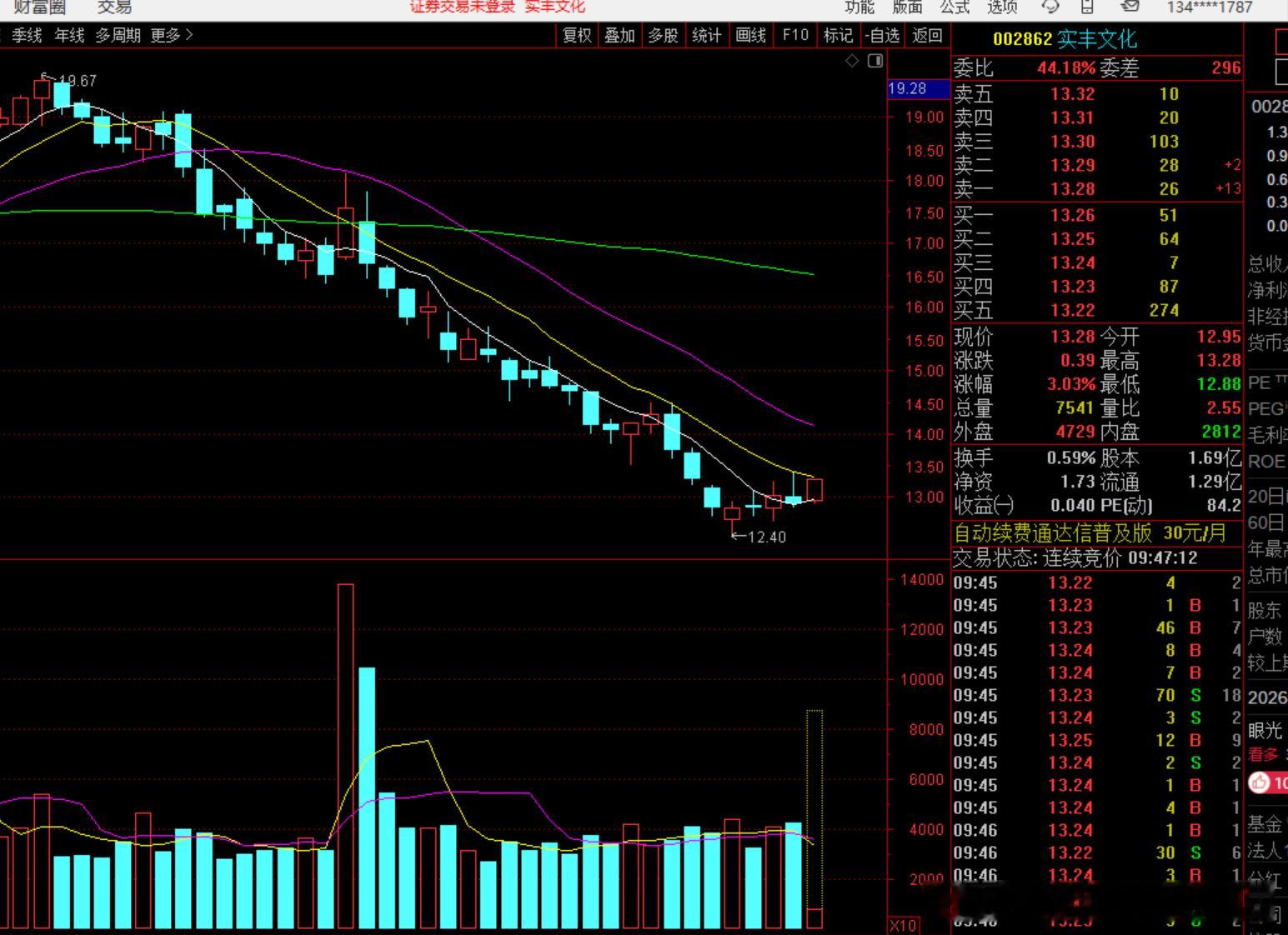
Task: Click the PE(动) 84.2 value
Action: 1223,505
